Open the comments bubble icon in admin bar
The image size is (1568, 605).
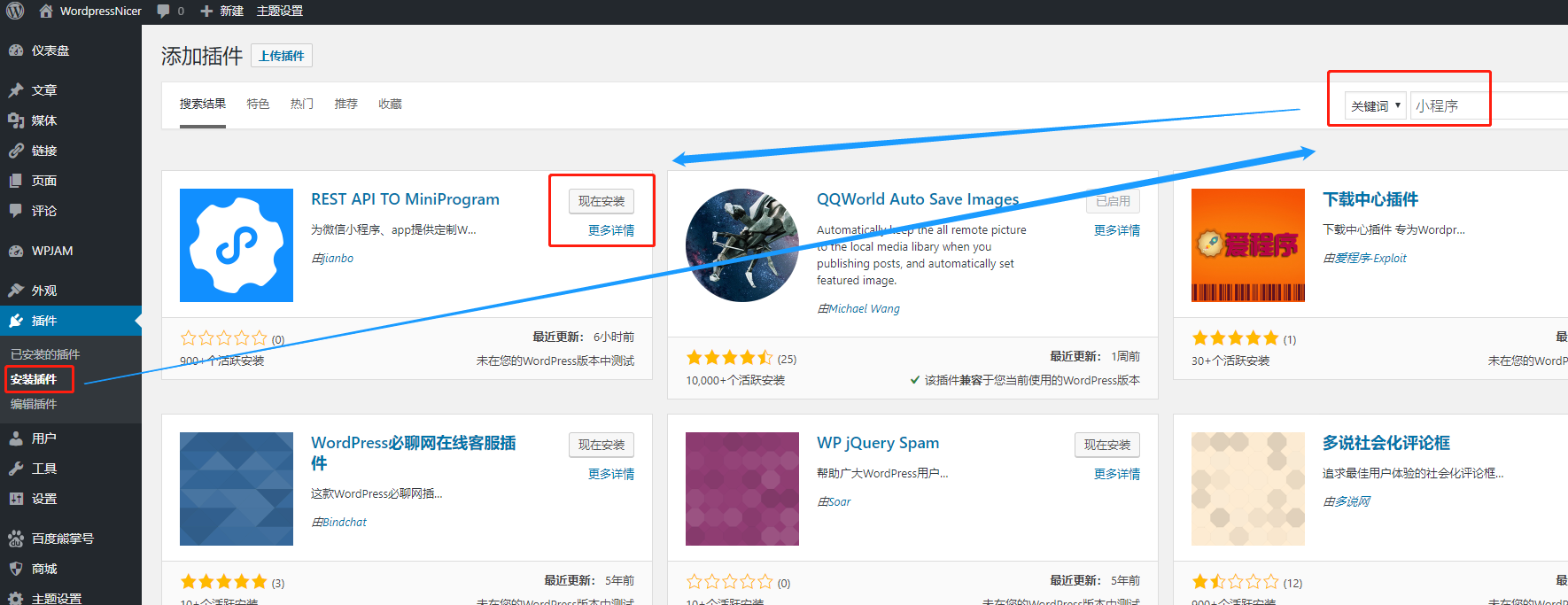tap(163, 11)
